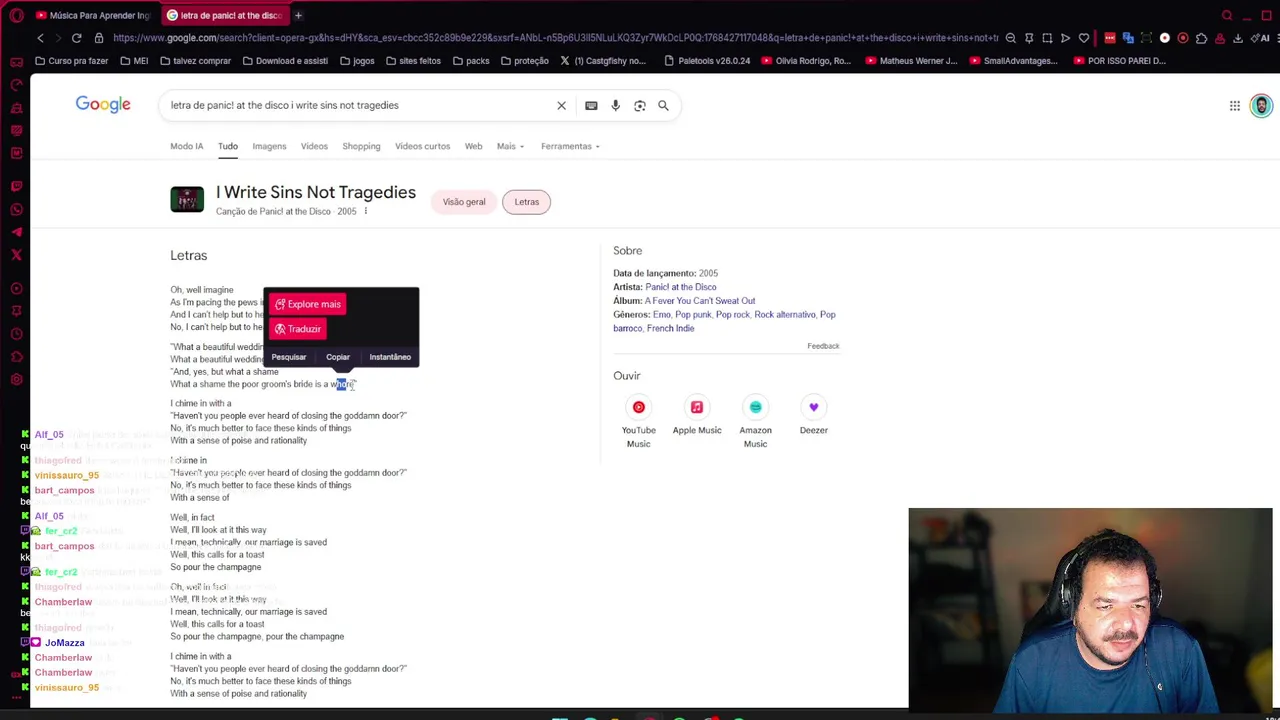Open the sidebar player icon

16,288
